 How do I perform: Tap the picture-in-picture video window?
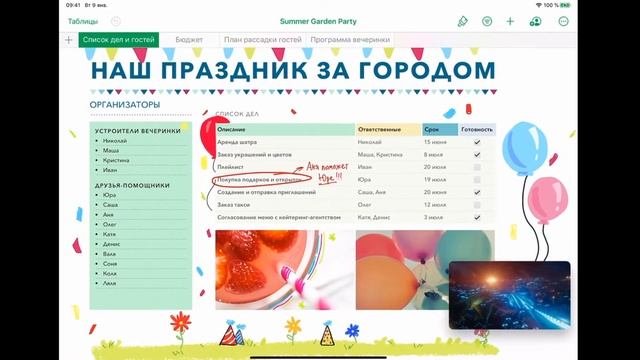click(x=509, y=295)
